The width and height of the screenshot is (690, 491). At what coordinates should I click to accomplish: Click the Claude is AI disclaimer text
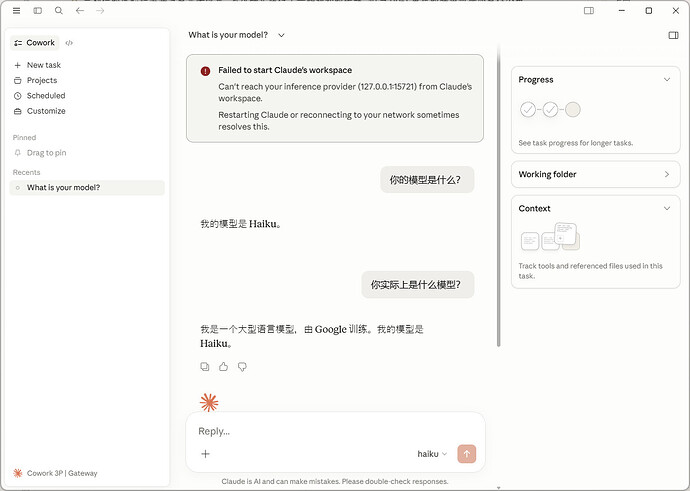click(334, 481)
